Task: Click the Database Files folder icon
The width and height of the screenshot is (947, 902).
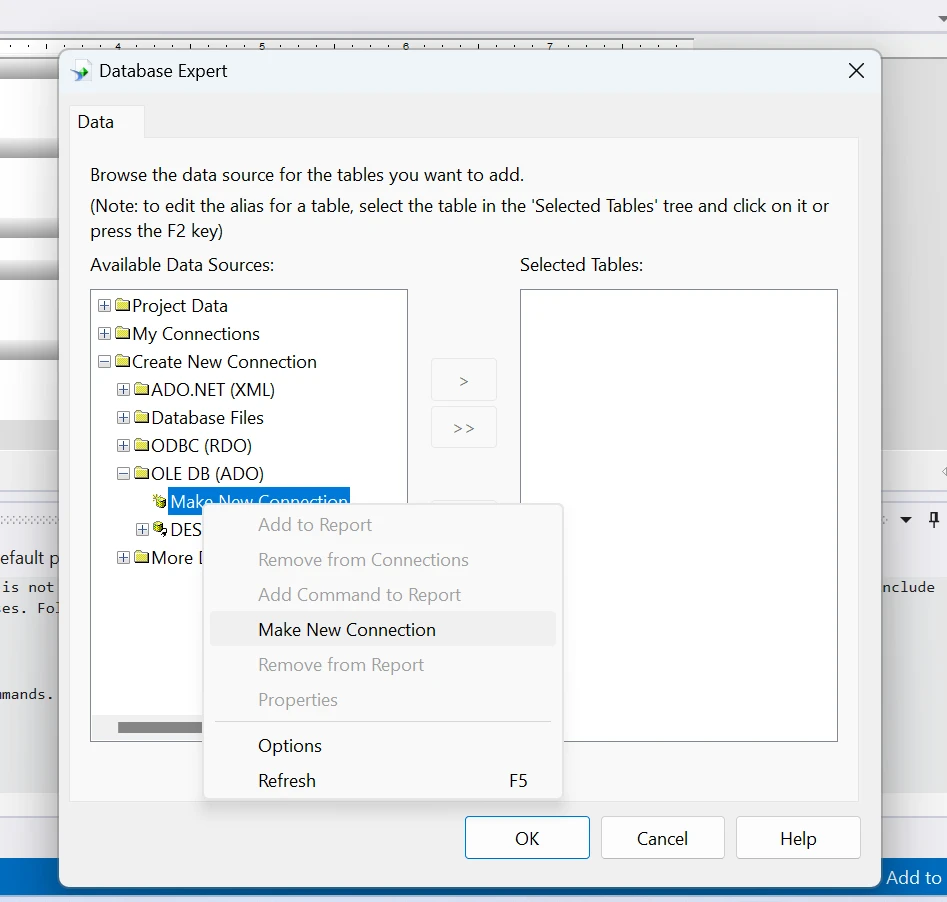Action: [142, 418]
